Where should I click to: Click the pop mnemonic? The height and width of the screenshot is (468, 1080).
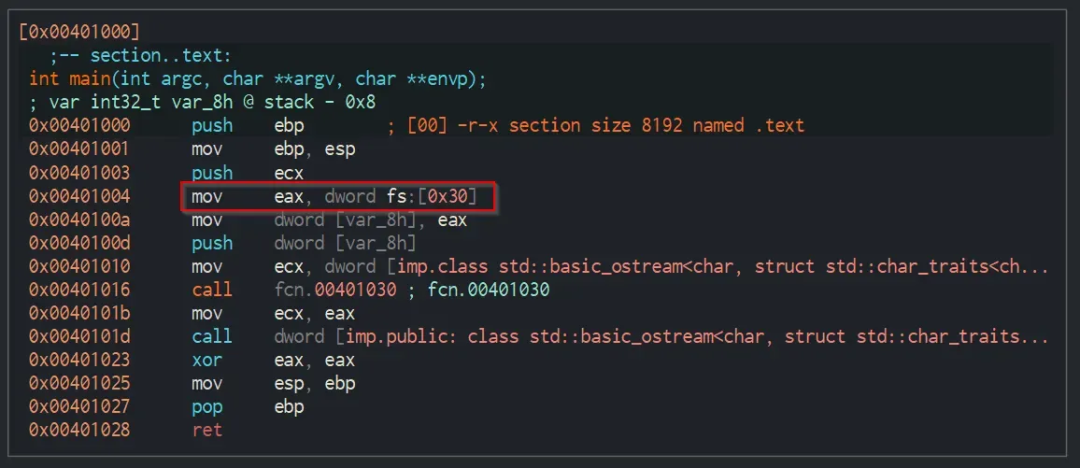tap(207, 407)
